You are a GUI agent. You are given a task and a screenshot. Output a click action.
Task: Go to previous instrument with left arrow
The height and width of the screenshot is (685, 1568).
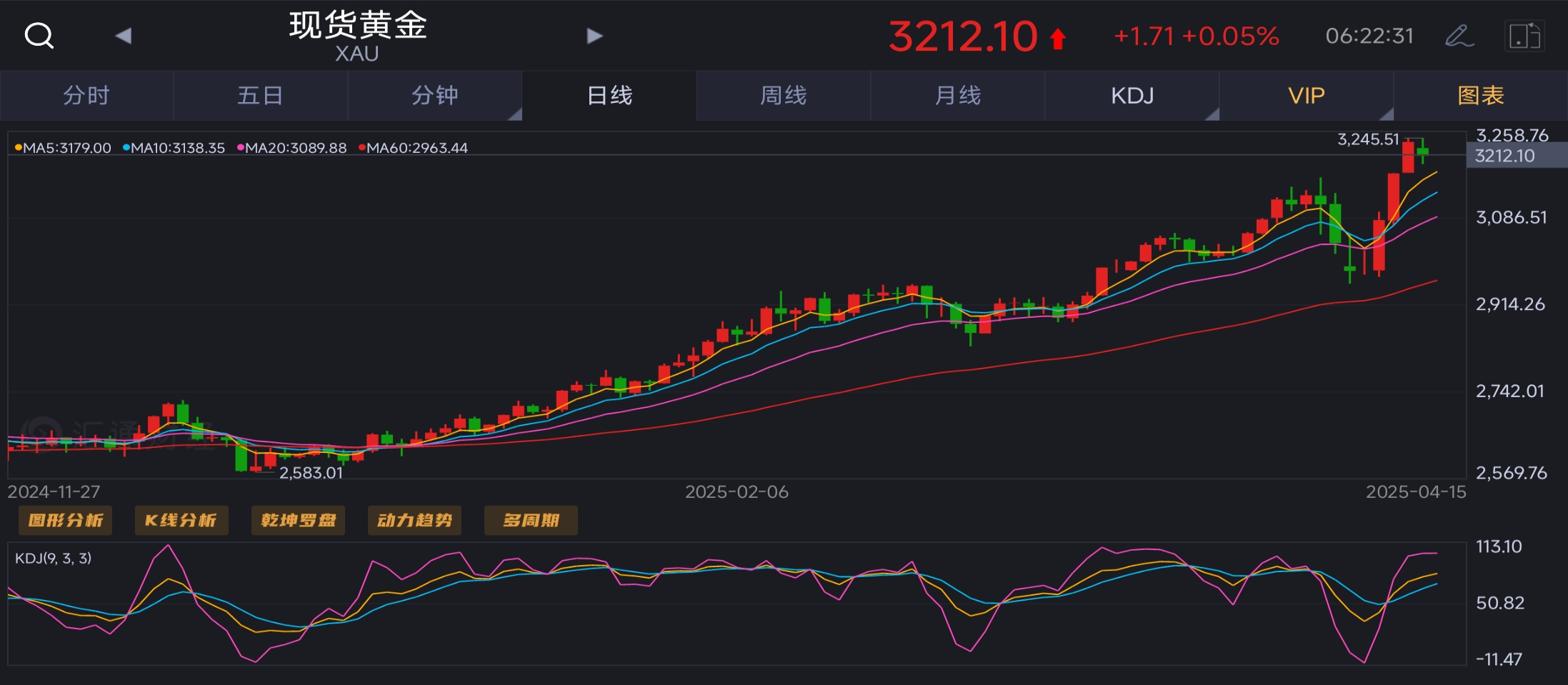coord(124,36)
